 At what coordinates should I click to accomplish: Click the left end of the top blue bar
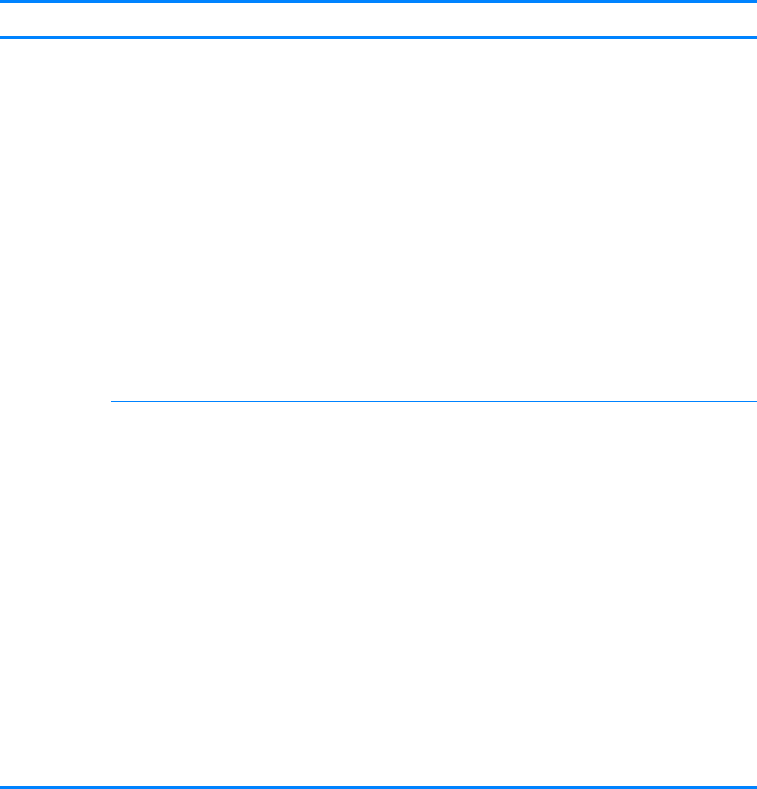click(x=2, y=2)
